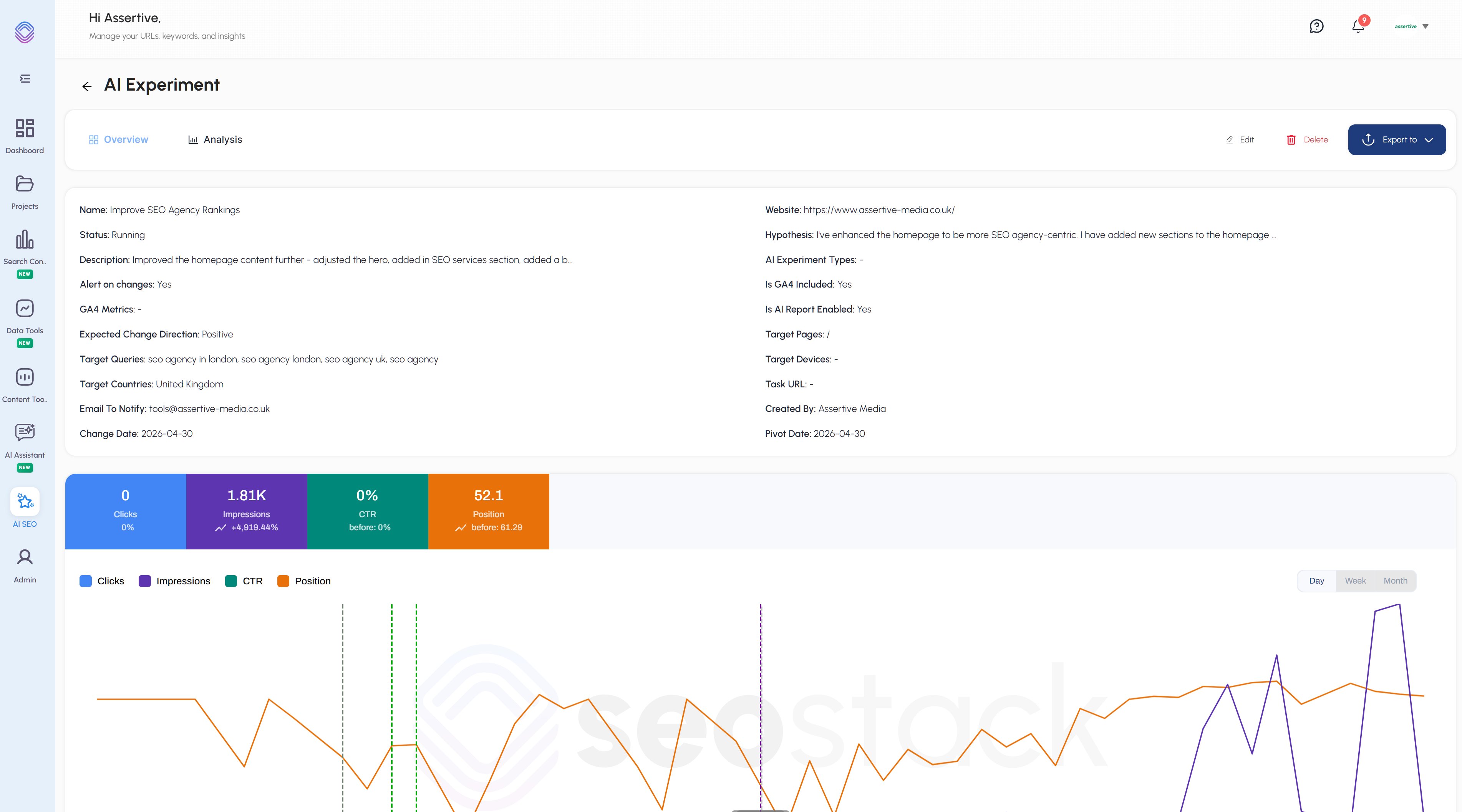Screen dimensions: 1462x812
Task: Expand the Export to dropdown chevron
Action: [1429, 140]
